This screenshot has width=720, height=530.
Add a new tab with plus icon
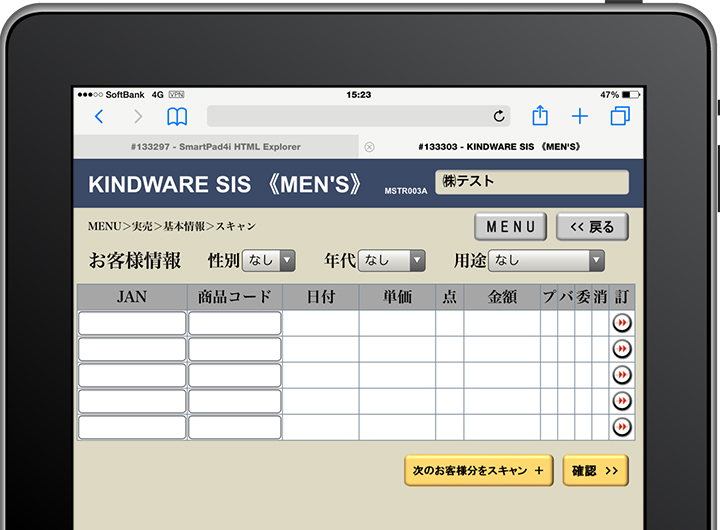[579, 116]
